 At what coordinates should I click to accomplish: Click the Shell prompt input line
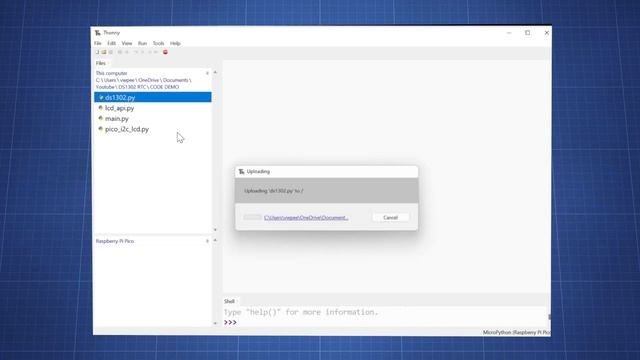click(386, 322)
